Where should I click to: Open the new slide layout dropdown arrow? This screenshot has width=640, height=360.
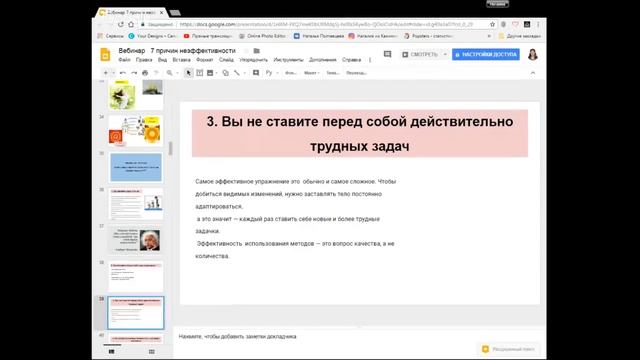click(113, 73)
